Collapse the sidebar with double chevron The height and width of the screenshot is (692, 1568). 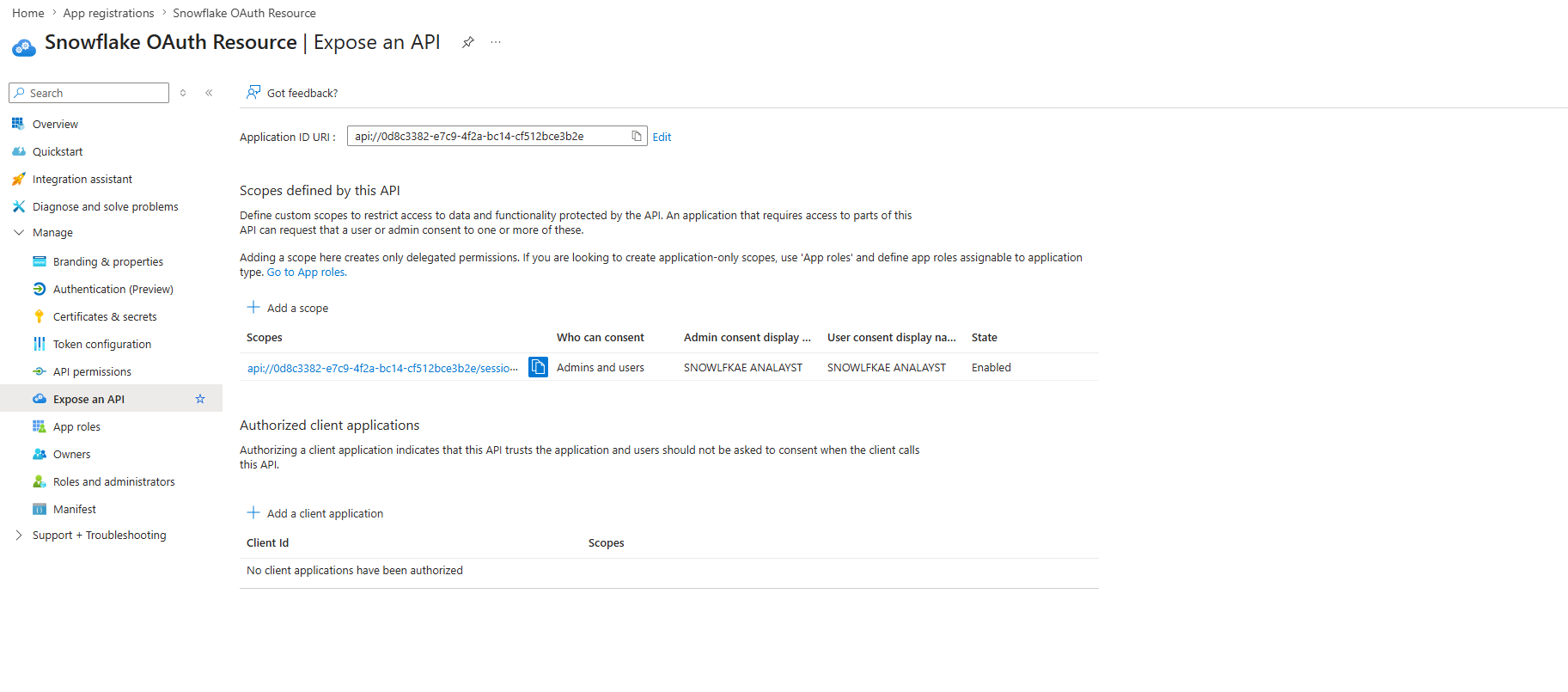click(209, 93)
